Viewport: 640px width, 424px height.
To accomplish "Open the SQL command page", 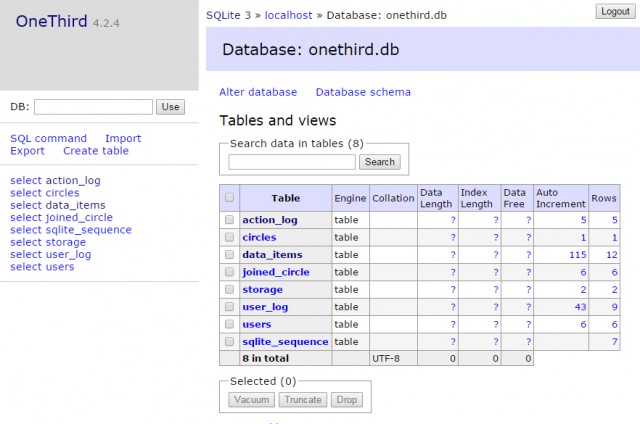I will click(48, 138).
